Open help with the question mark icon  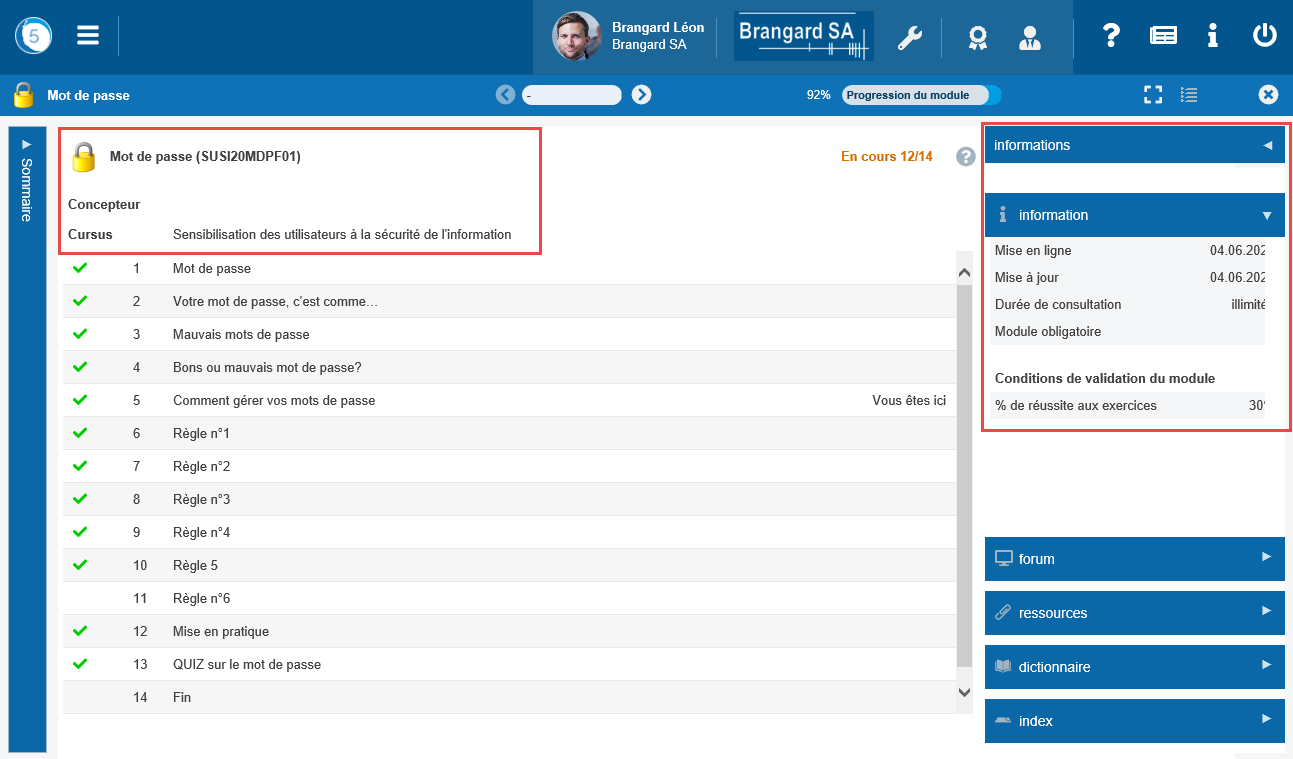coord(1111,36)
